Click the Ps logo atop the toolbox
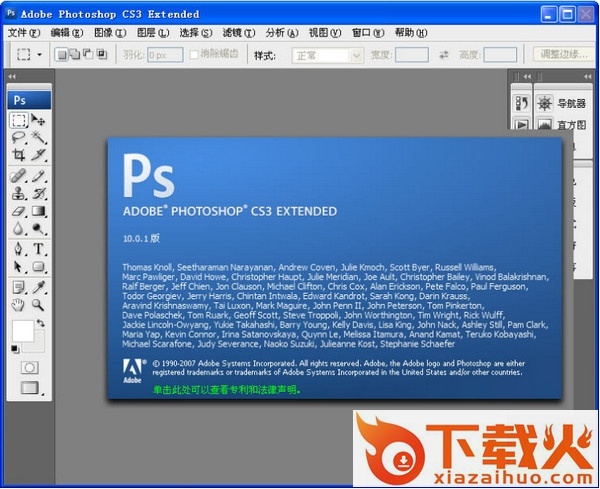Viewport: 600px width, 489px height. 29,100
